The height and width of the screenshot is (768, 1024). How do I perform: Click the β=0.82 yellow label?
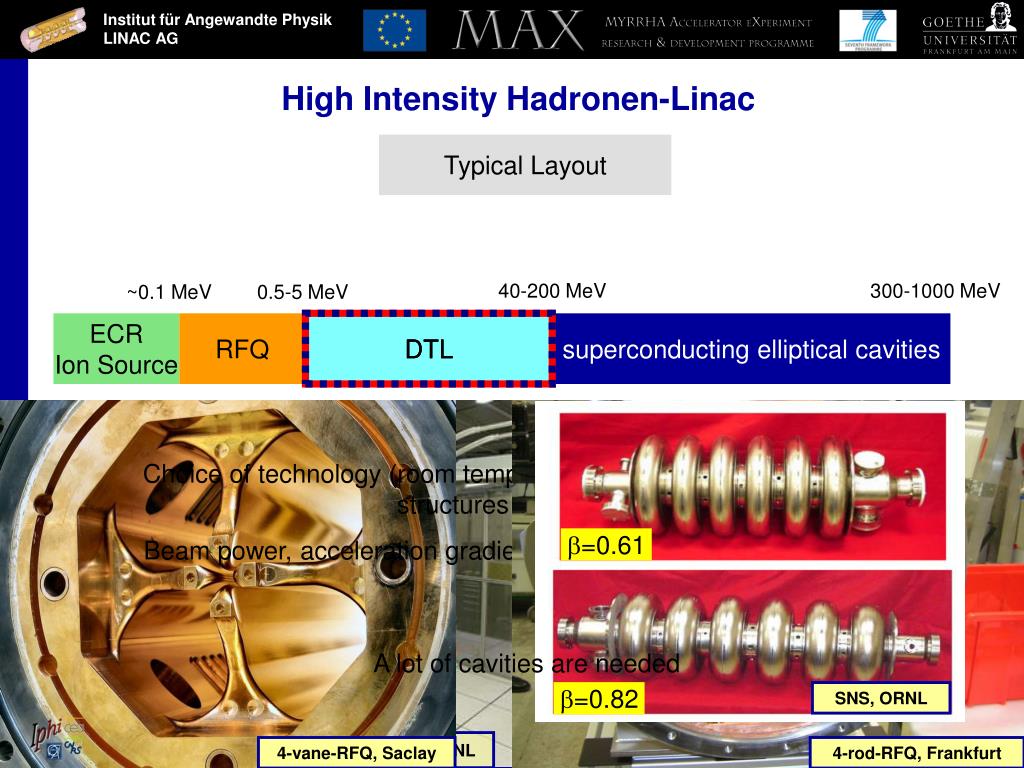[599, 699]
